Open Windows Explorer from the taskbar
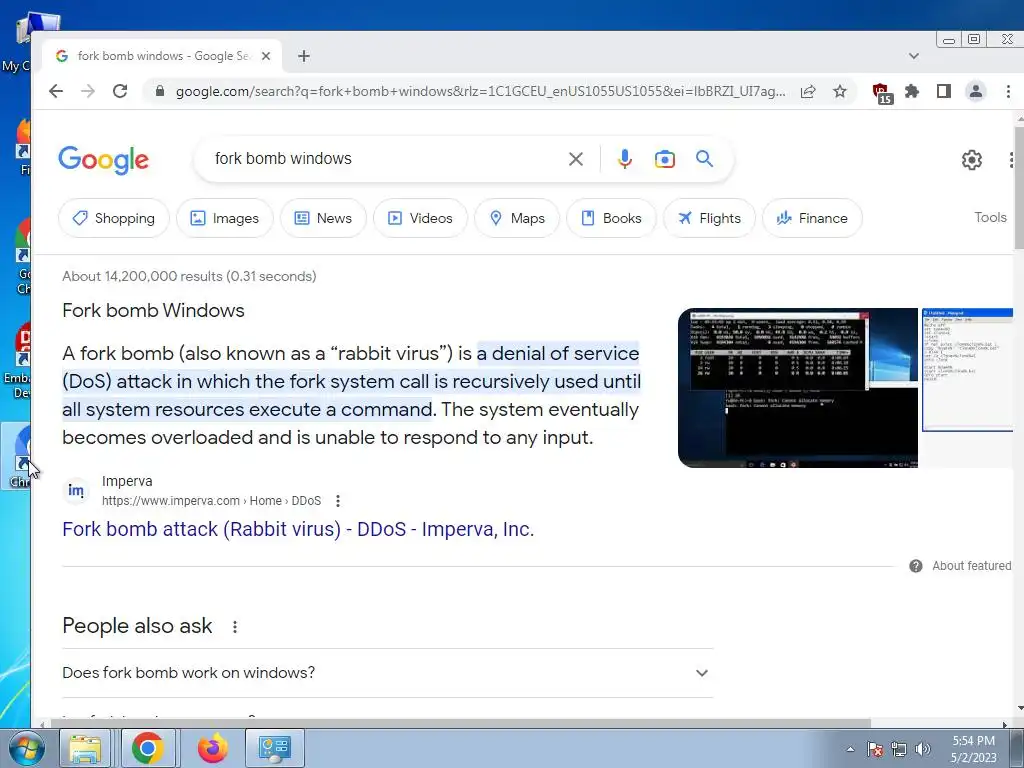 [x=85, y=748]
